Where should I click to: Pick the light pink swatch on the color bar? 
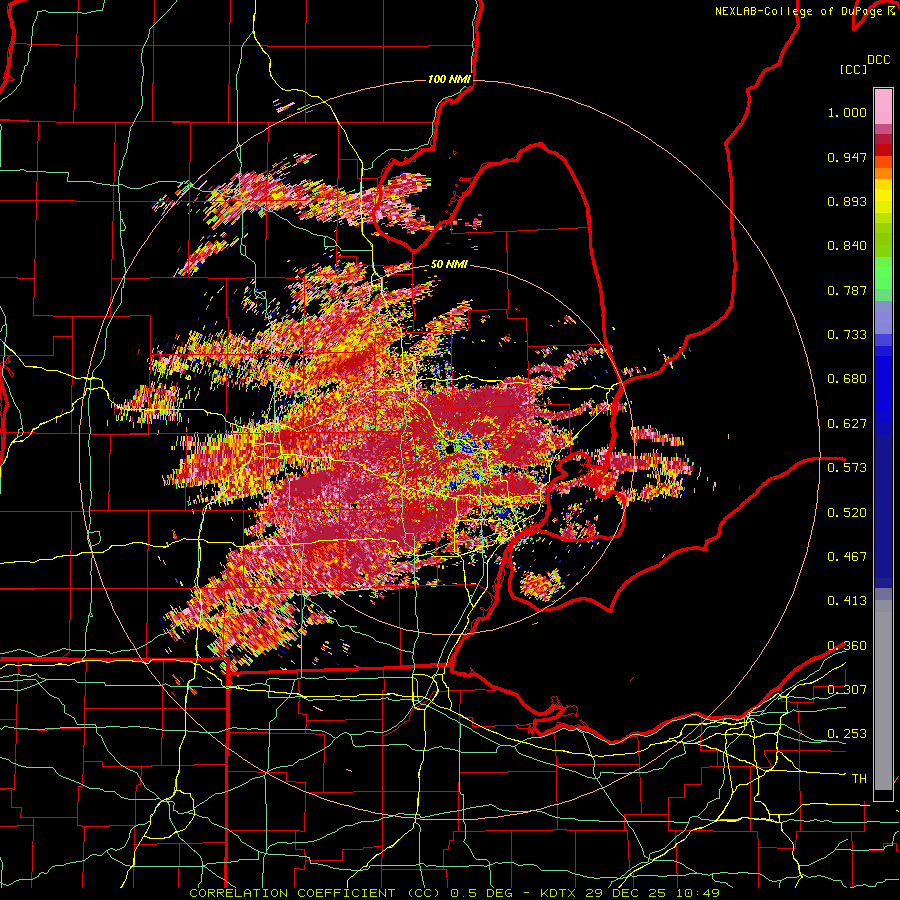point(883,106)
